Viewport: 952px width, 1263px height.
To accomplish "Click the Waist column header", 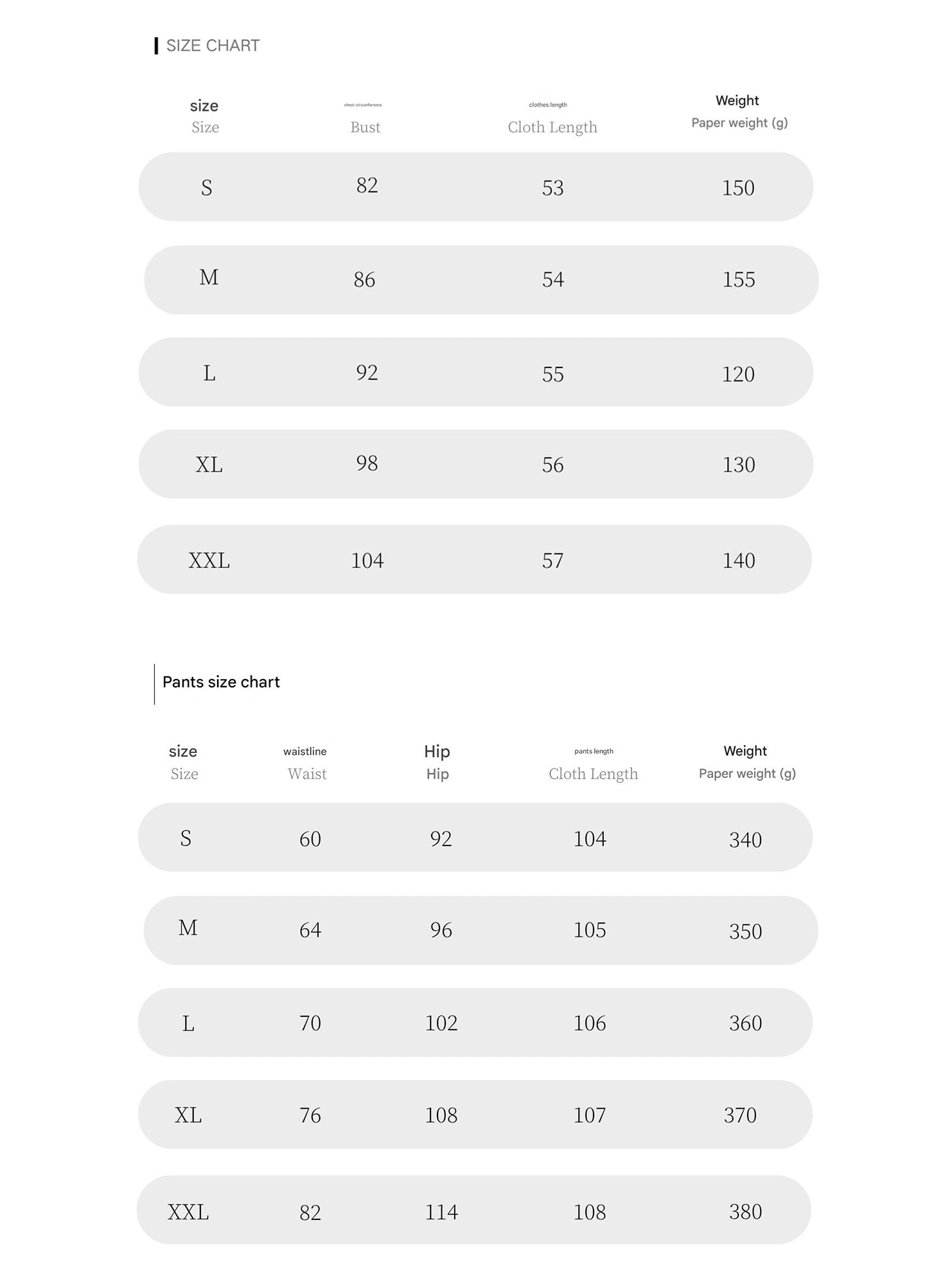I will pyautogui.click(x=307, y=773).
